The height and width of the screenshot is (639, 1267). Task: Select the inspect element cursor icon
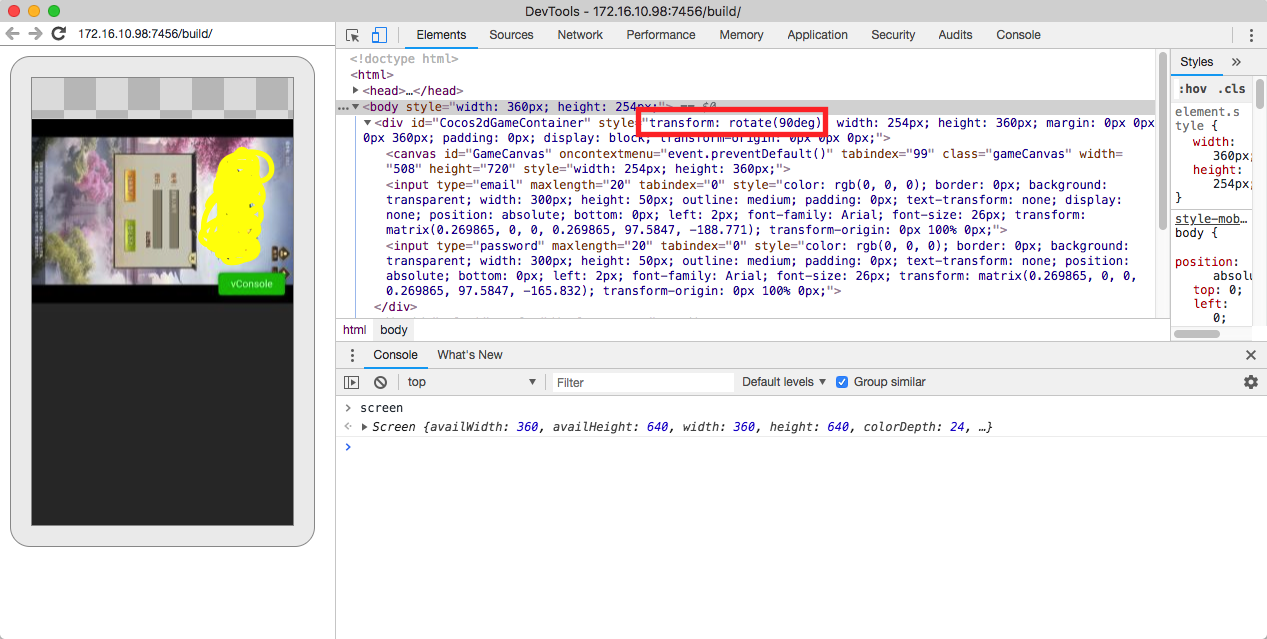pyautogui.click(x=353, y=35)
